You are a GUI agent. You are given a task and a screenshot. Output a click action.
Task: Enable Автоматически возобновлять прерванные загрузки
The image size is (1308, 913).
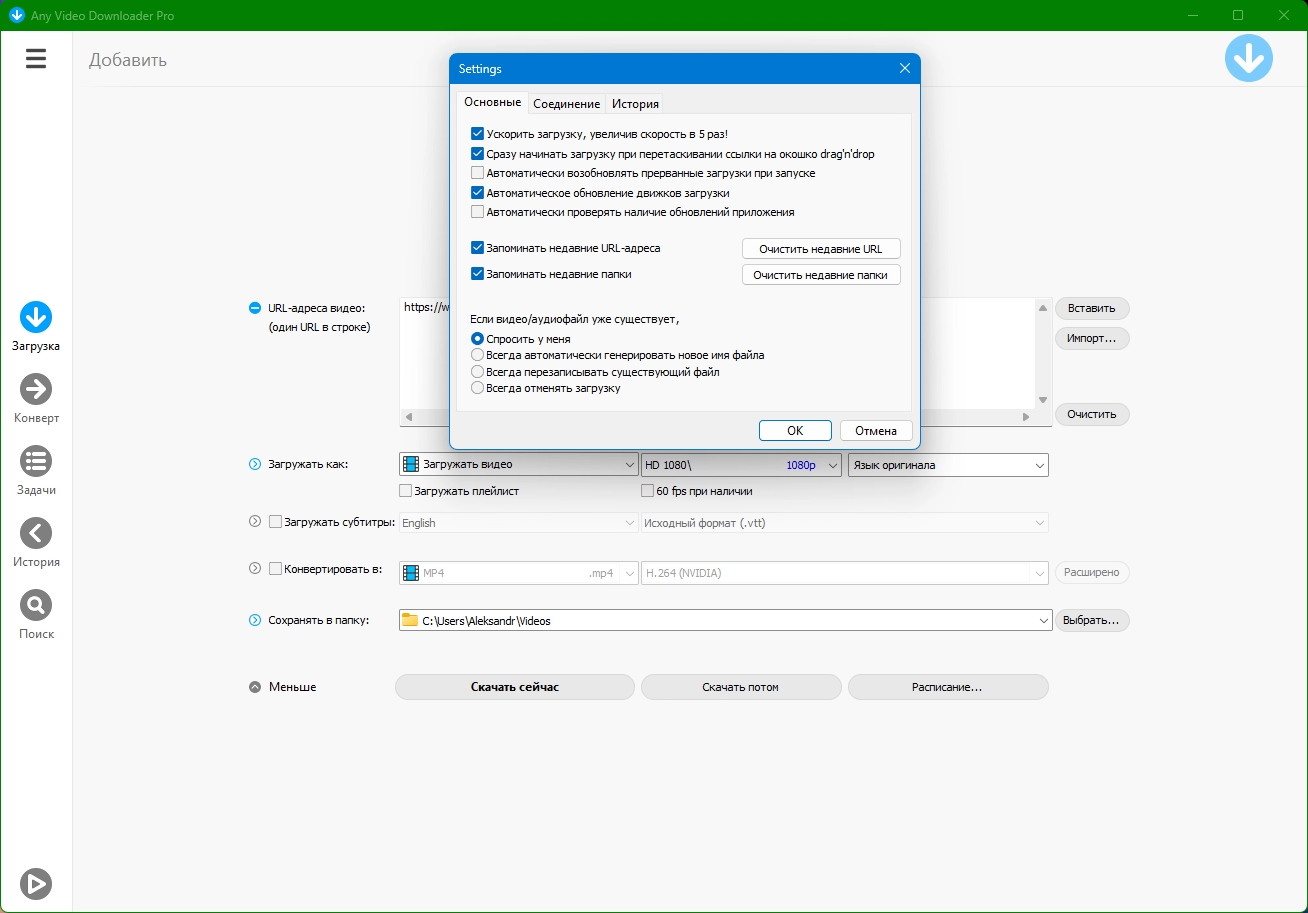[x=477, y=173]
